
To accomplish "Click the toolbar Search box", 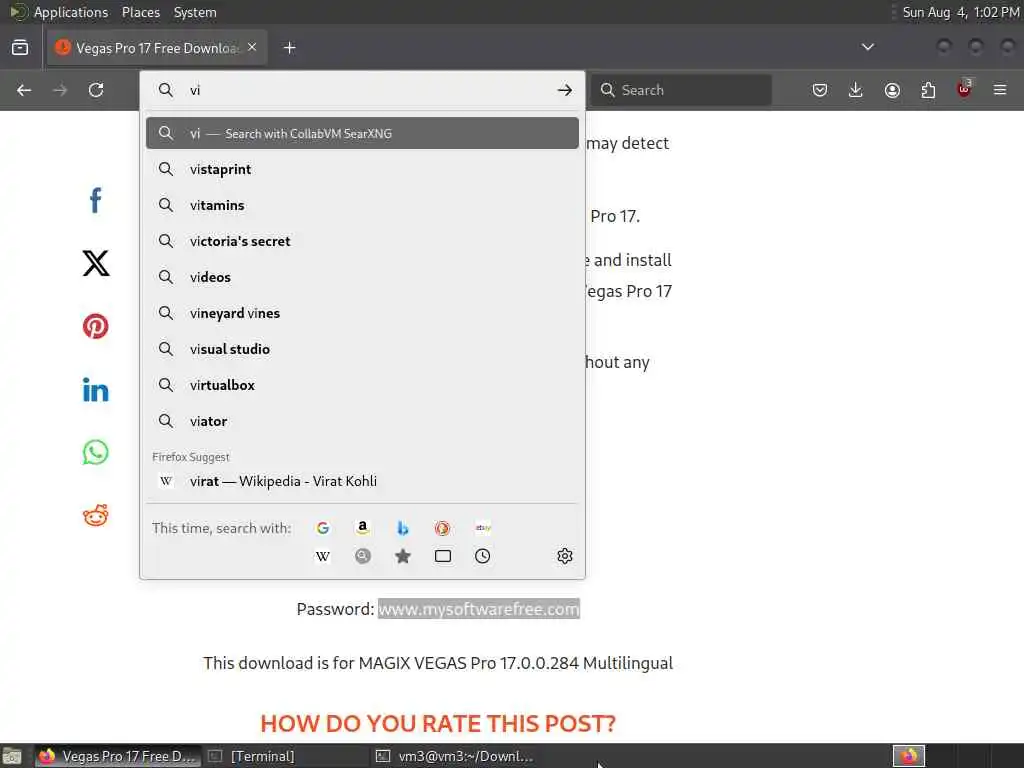I will (681, 90).
